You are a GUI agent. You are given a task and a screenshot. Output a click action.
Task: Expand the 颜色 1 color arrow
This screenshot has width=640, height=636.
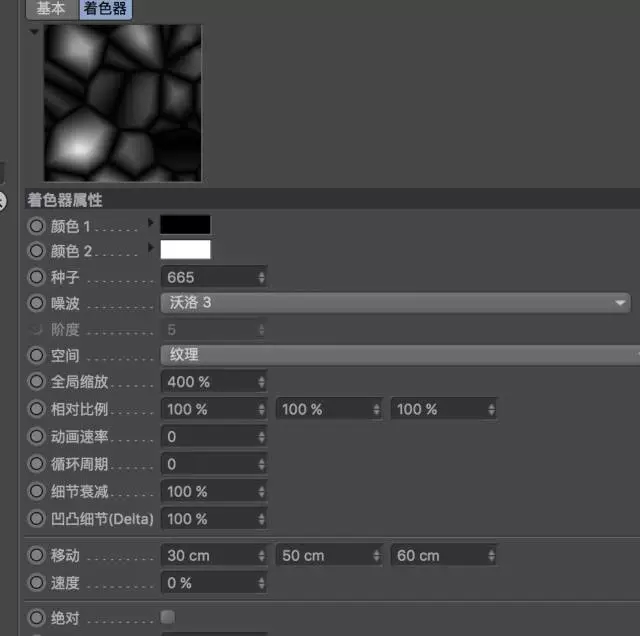point(151,223)
